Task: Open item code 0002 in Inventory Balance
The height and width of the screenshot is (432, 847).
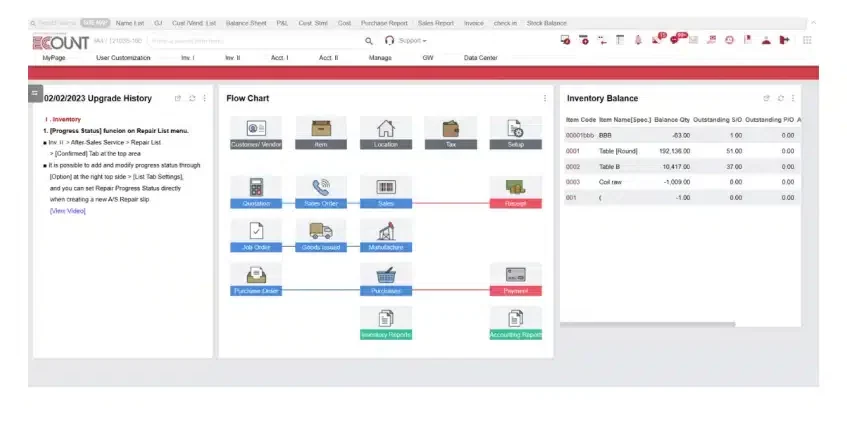Action: click(573, 167)
